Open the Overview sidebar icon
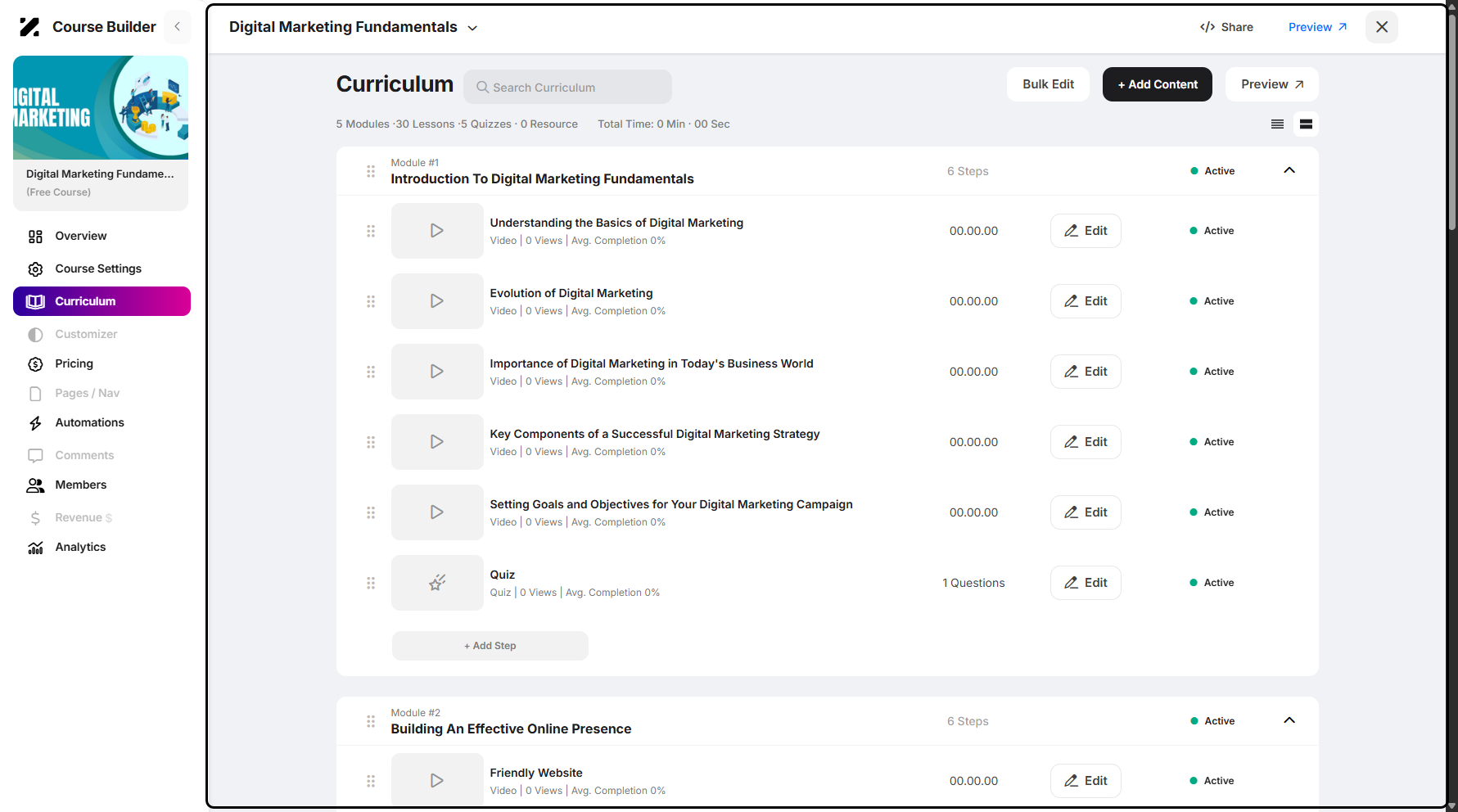Screen dimensions: 1458x812 click(x=35, y=237)
